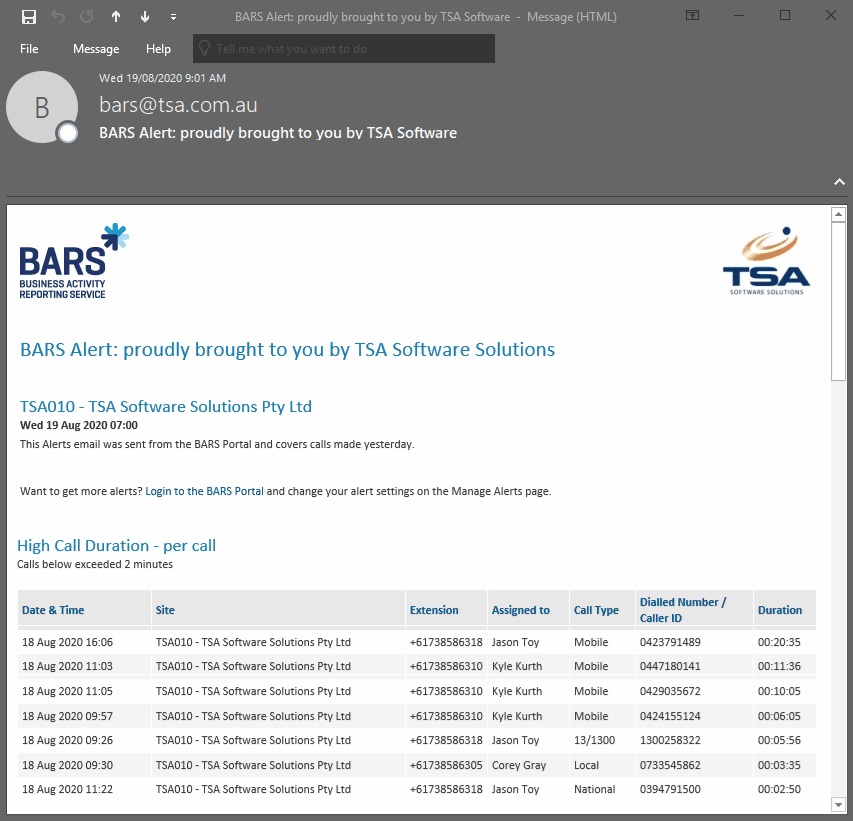The image size is (853, 821).
Task: Click the Redo arrow in title bar
Action: [x=87, y=17]
